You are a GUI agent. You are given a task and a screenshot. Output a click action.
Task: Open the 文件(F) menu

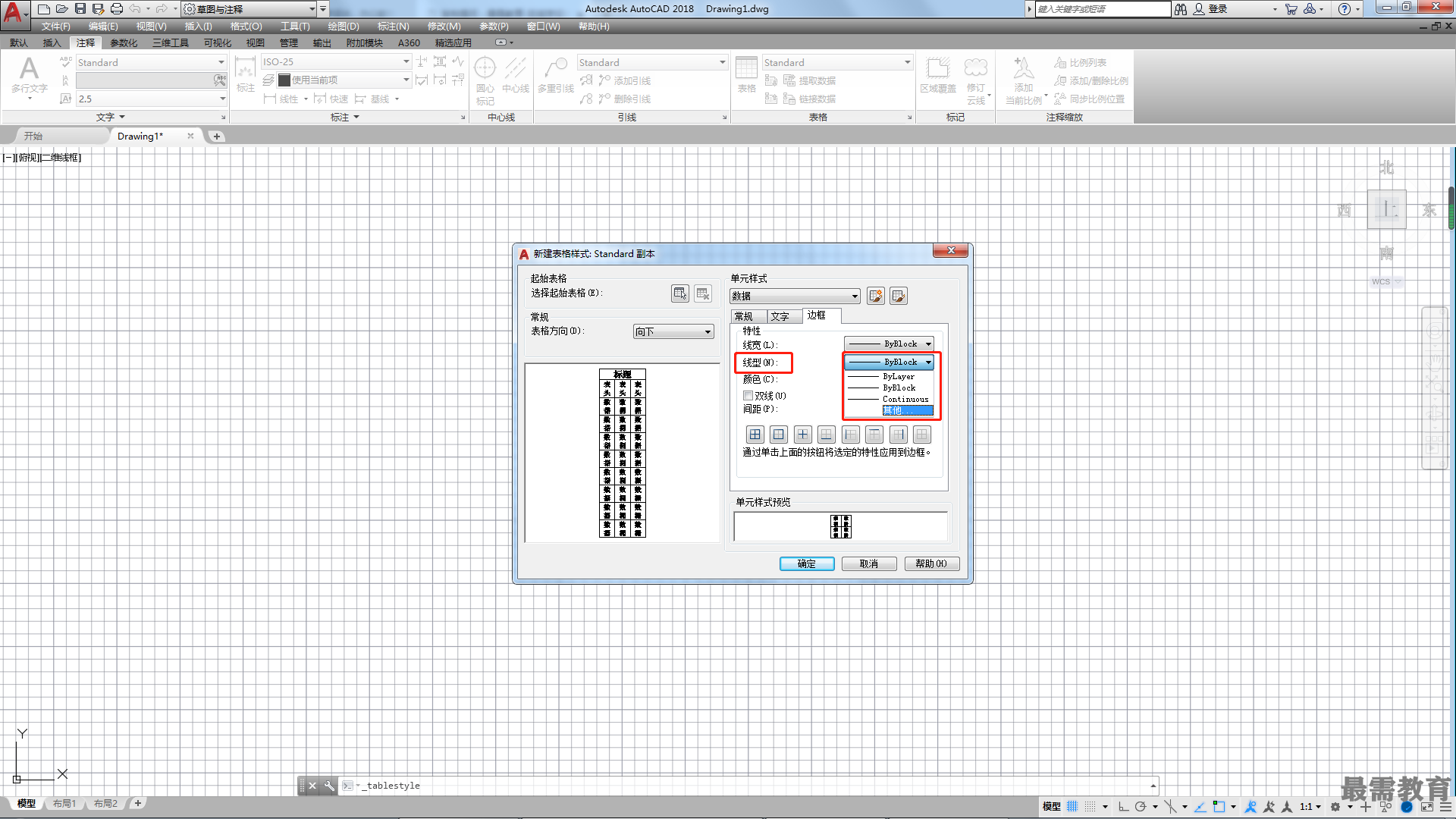pyautogui.click(x=55, y=27)
